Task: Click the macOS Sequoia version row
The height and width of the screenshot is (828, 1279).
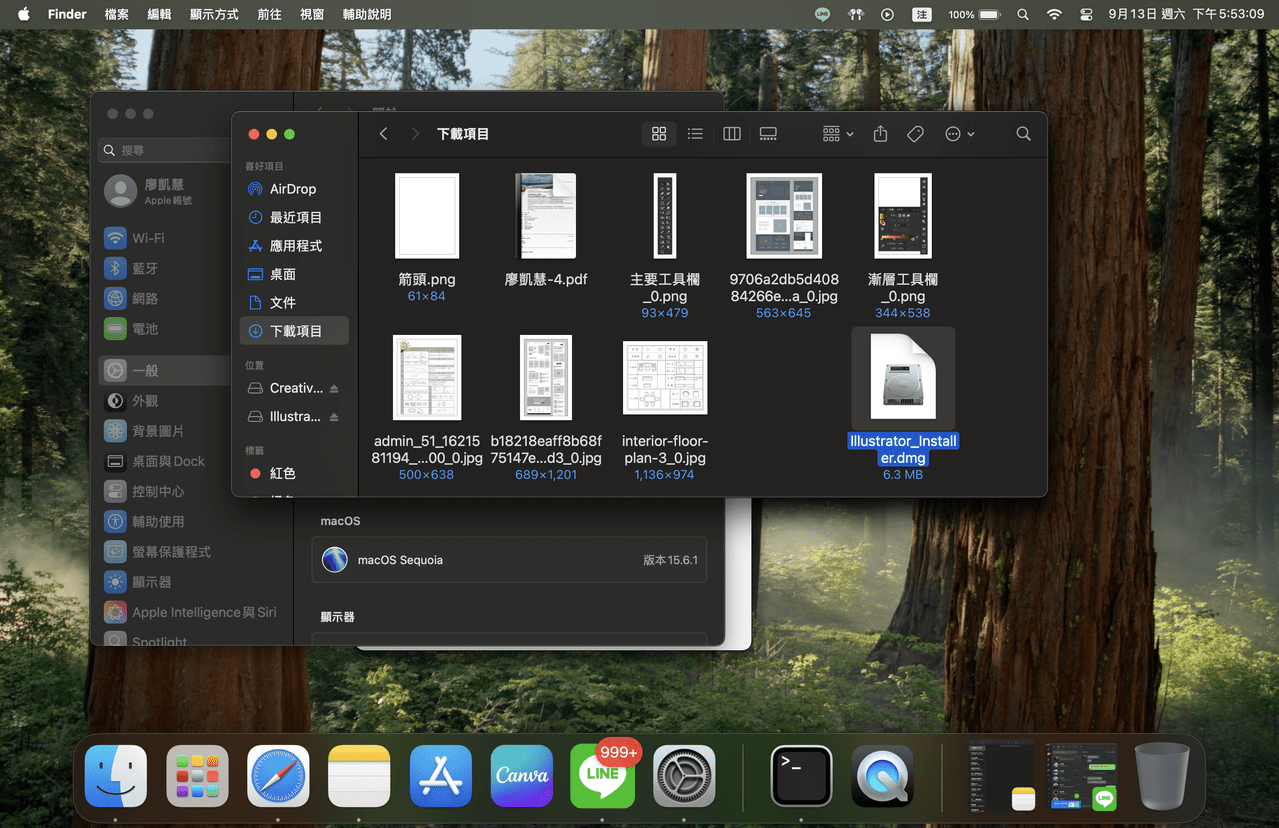Action: (509, 560)
